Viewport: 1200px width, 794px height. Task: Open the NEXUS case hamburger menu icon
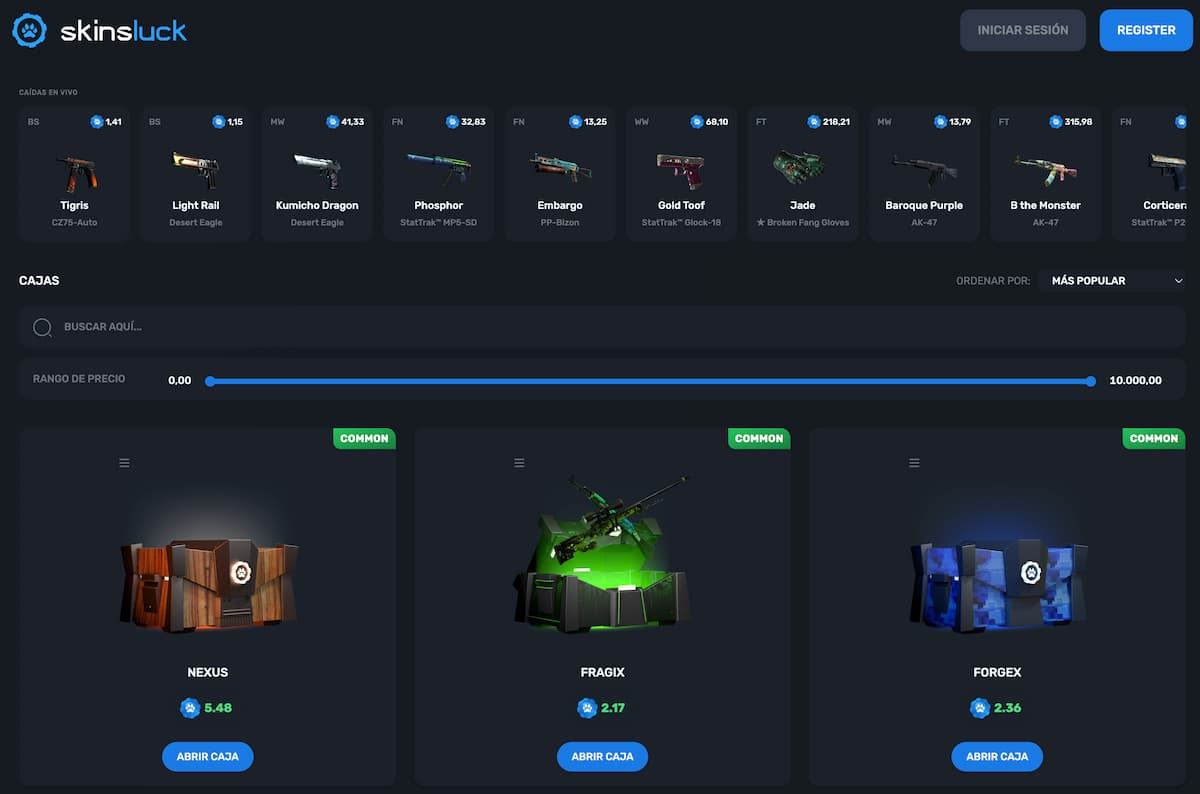[x=125, y=463]
